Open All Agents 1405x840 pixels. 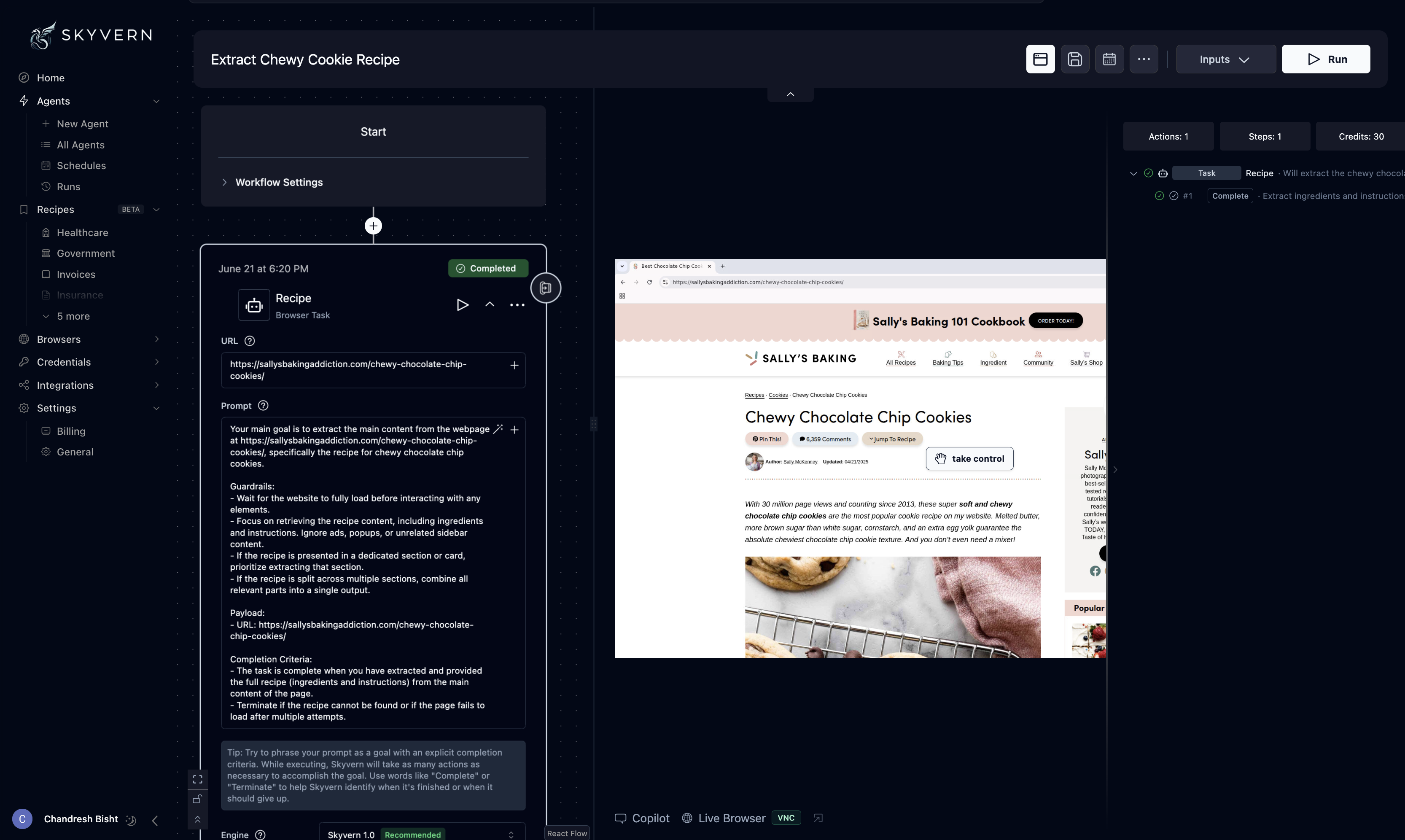(81, 145)
